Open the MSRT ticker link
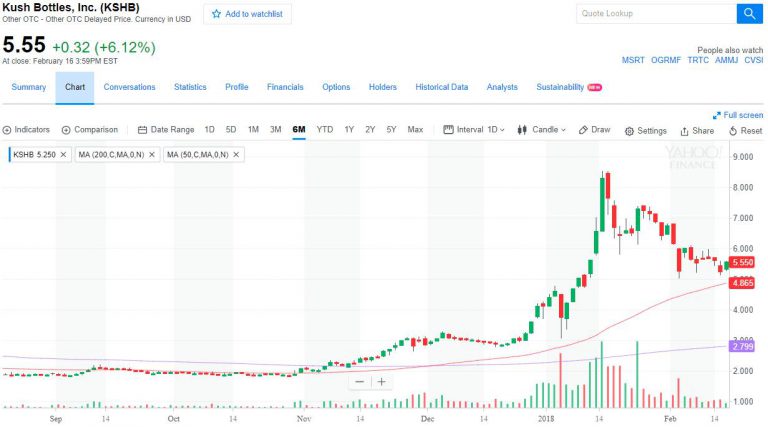This screenshot has height=427, width=768. pos(633,60)
